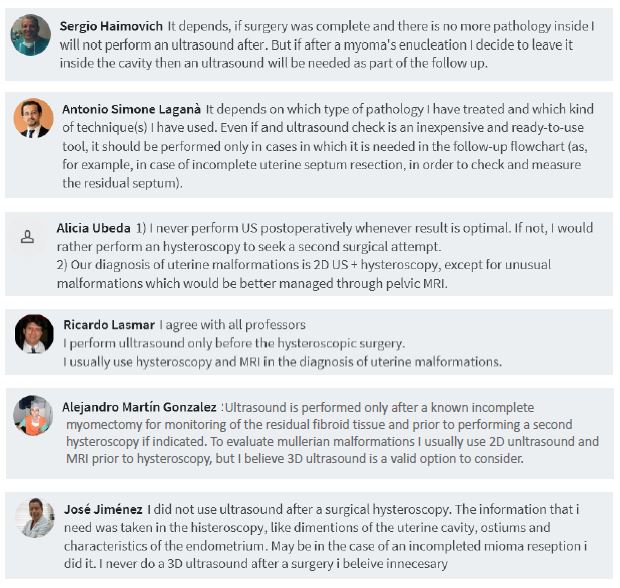Select Ricardo Lasmar's profile picture
620x588 pixels.
[34, 333]
